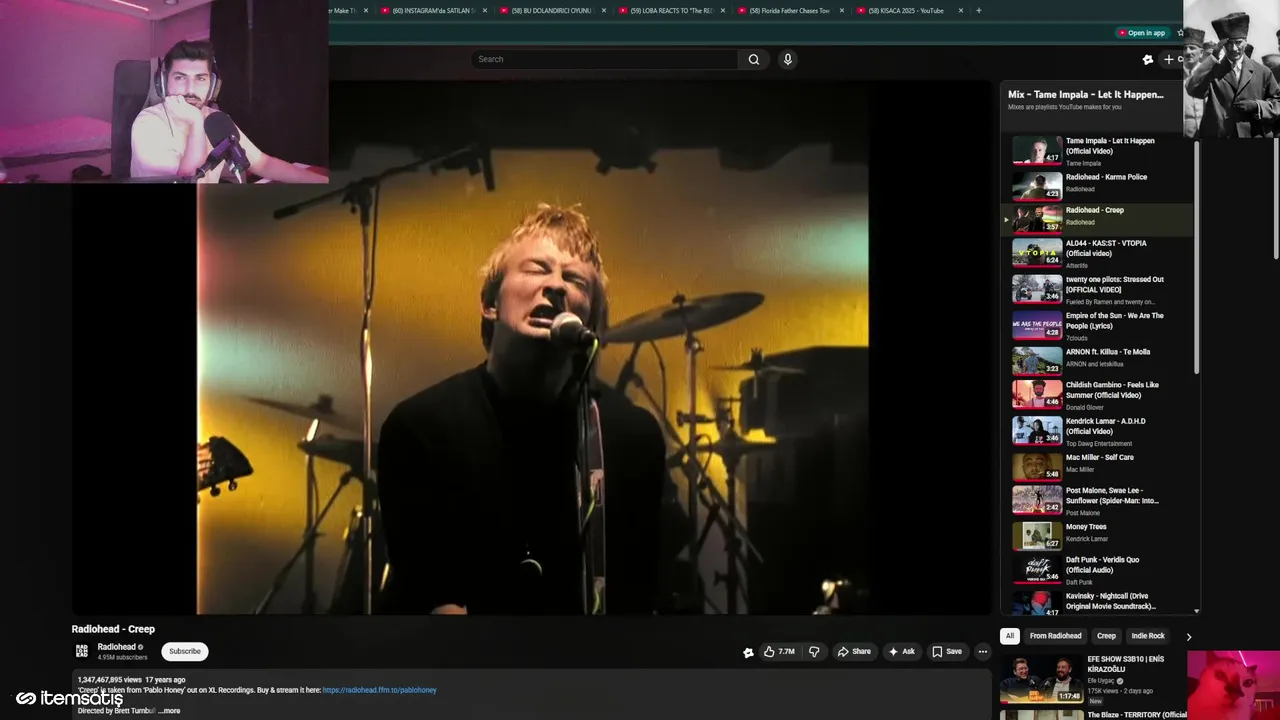Switch to the KISACA 2025 - YouTube tab
Viewport: 1280px width, 720px height.
coord(906,10)
